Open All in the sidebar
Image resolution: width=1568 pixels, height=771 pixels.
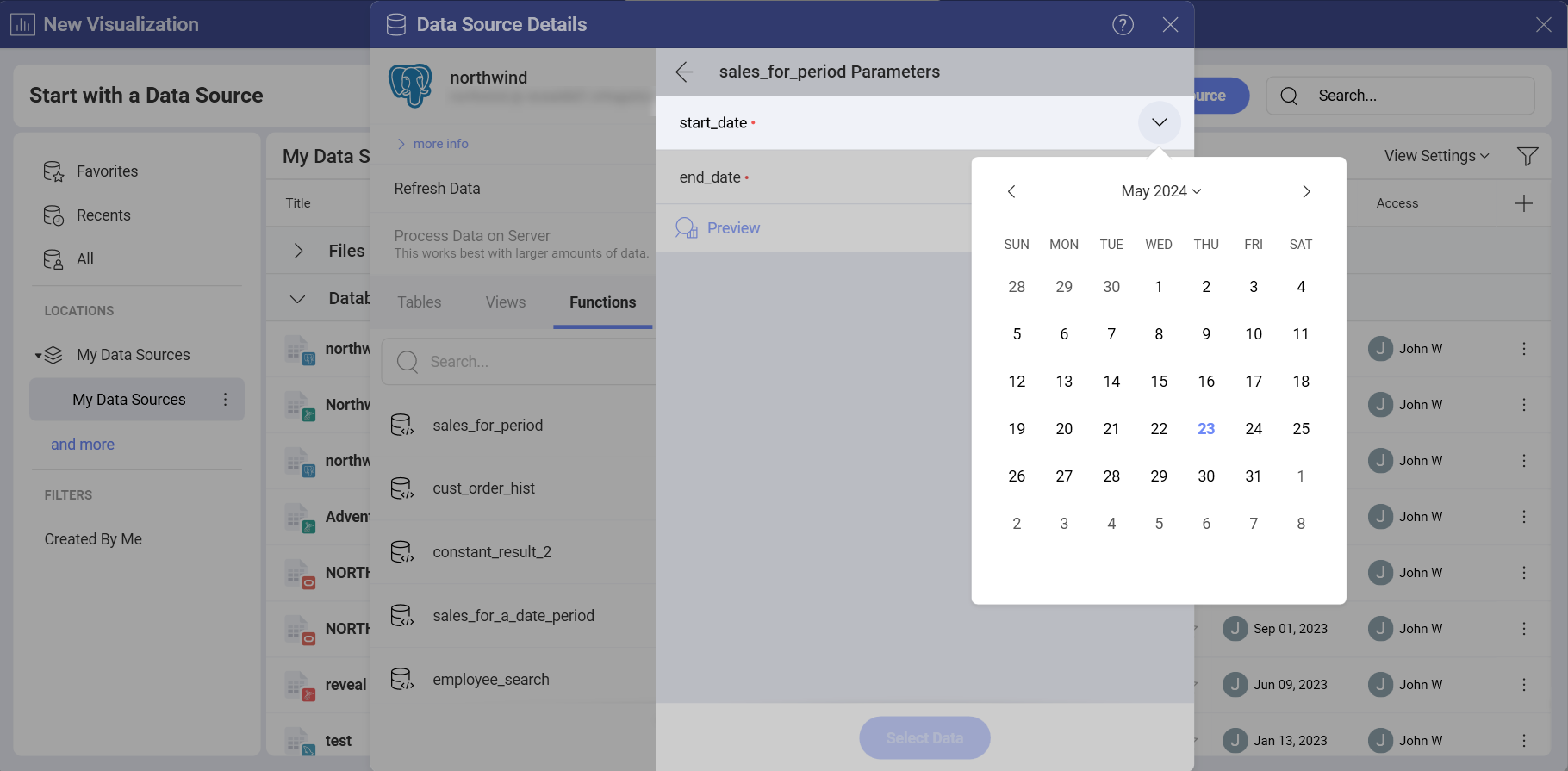[85, 259]
